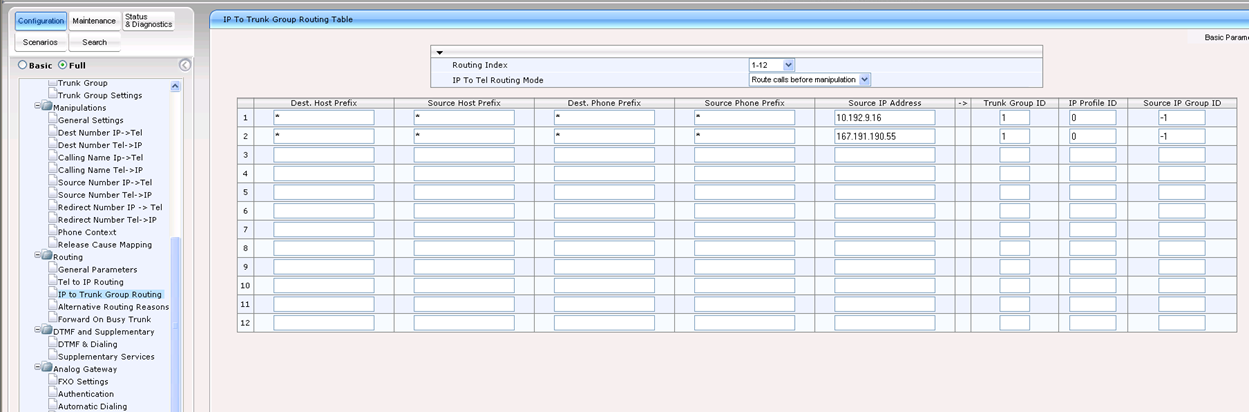The height and width of the screenshot is (412, 1249).
Task: Open Calling Name IP->Tel page
Action: pyautogui.click(x=100, y=157)
